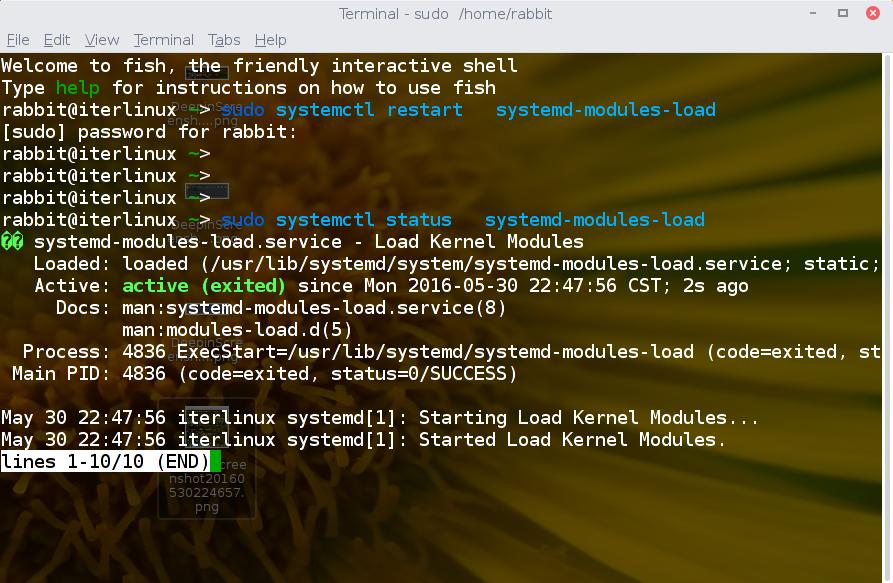Click the window title 'Terminal - sudo /home/rabbit'
This screenshot has height=583, width=893.
(445, 13)
